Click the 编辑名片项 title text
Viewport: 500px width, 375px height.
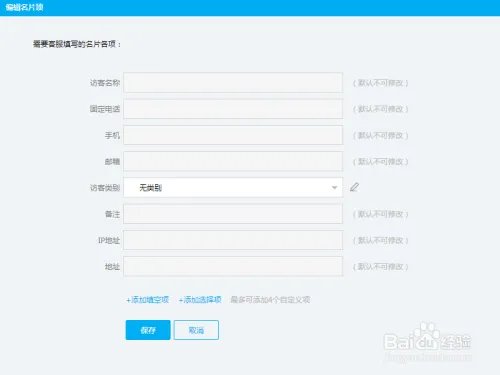tap(24, 7)
